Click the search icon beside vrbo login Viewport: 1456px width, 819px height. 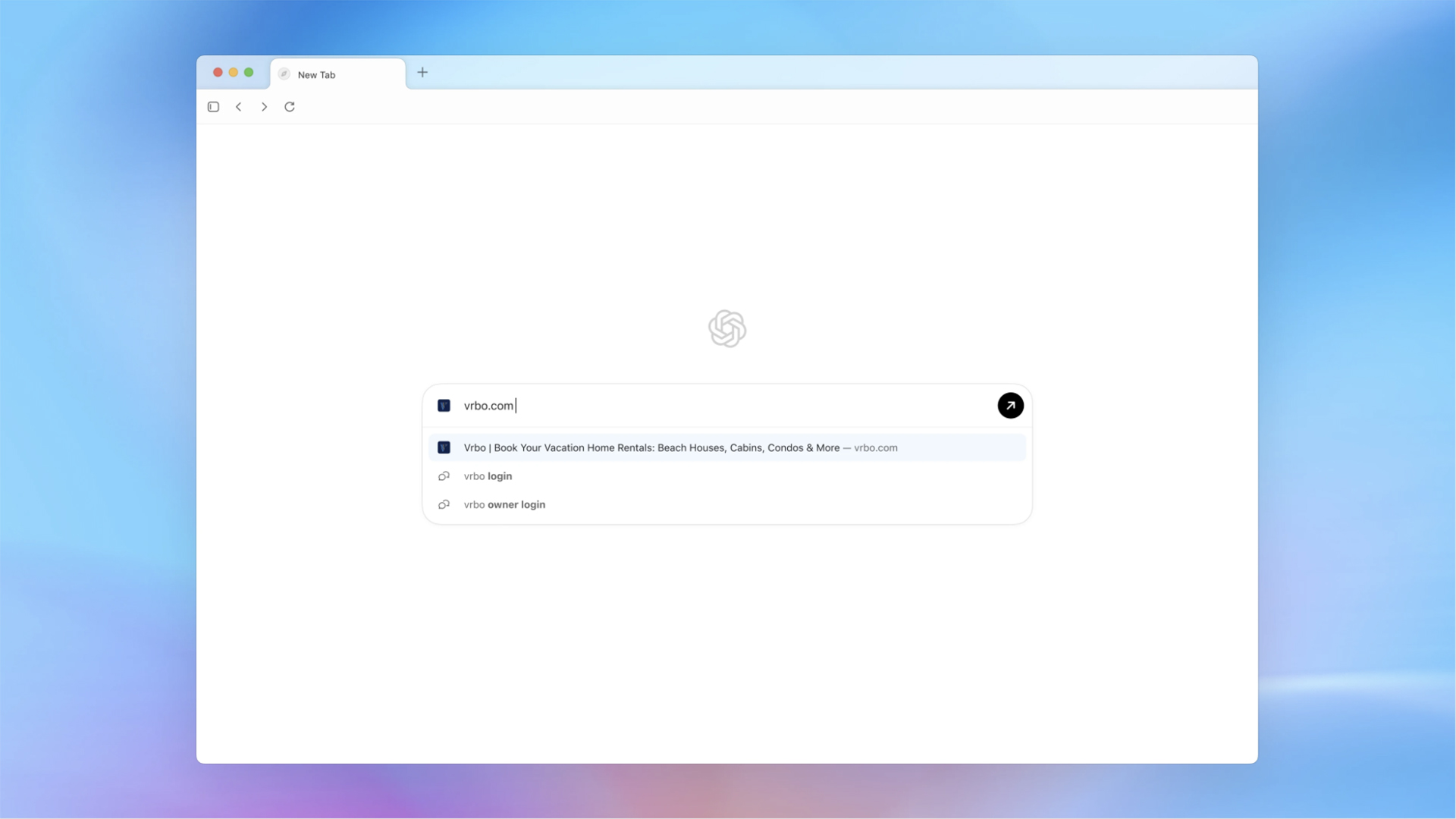(444, 476)
